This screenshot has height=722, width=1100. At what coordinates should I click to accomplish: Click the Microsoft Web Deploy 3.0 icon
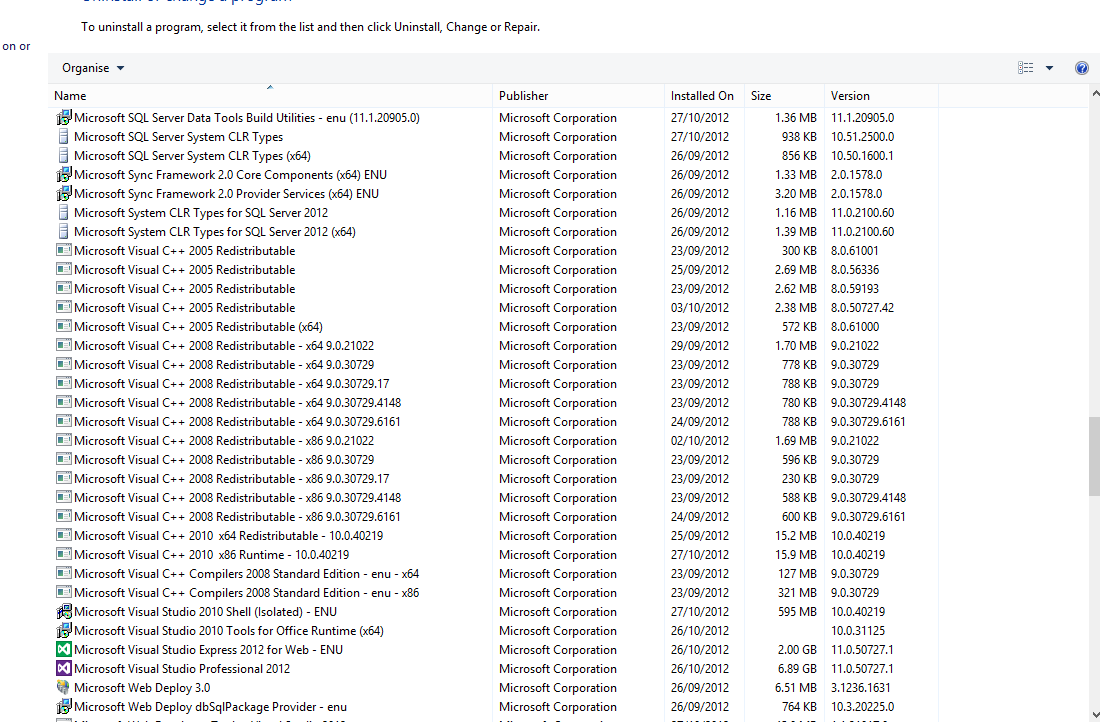coord(64,687)
